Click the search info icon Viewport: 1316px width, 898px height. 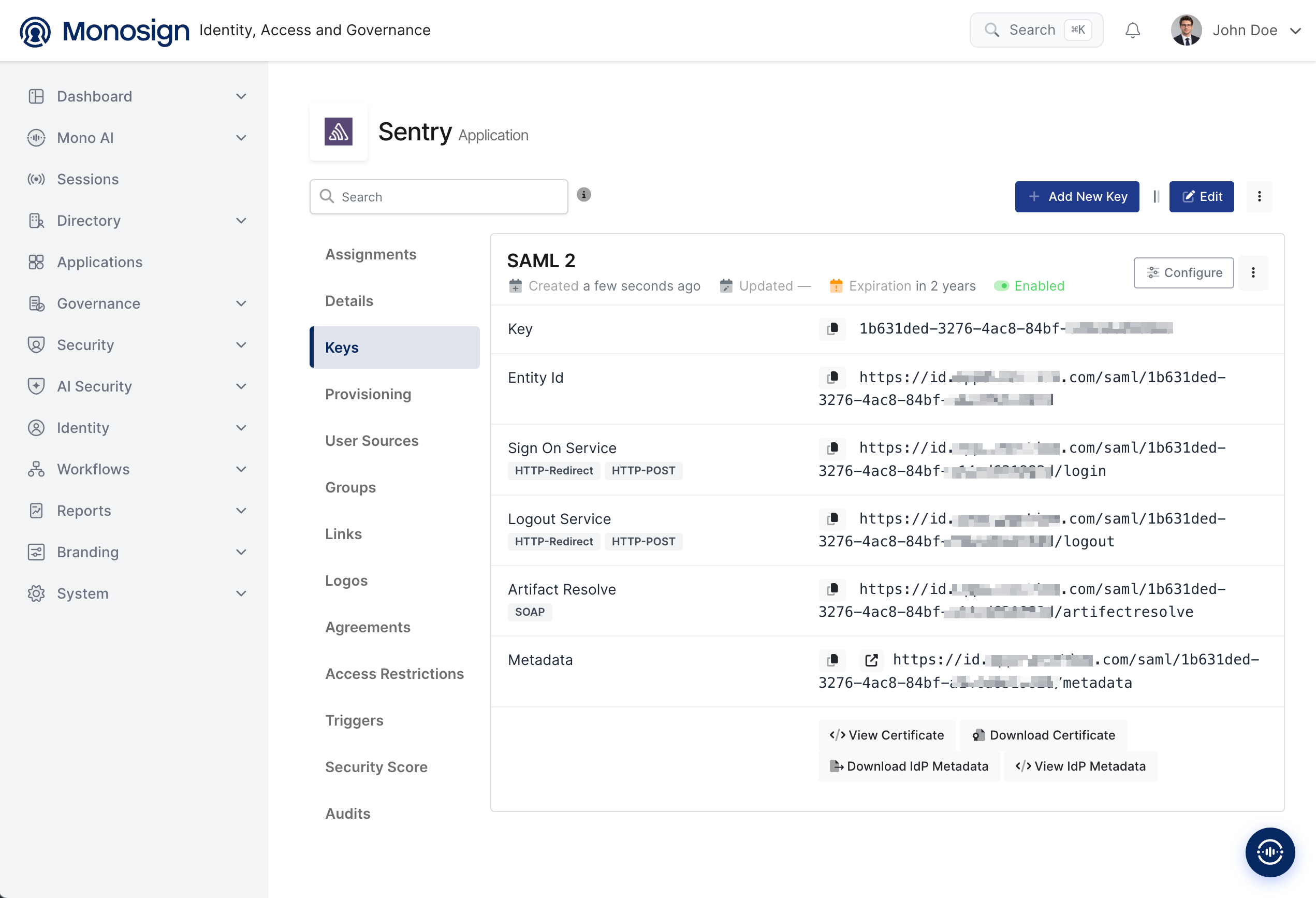[x=584, y=195]
